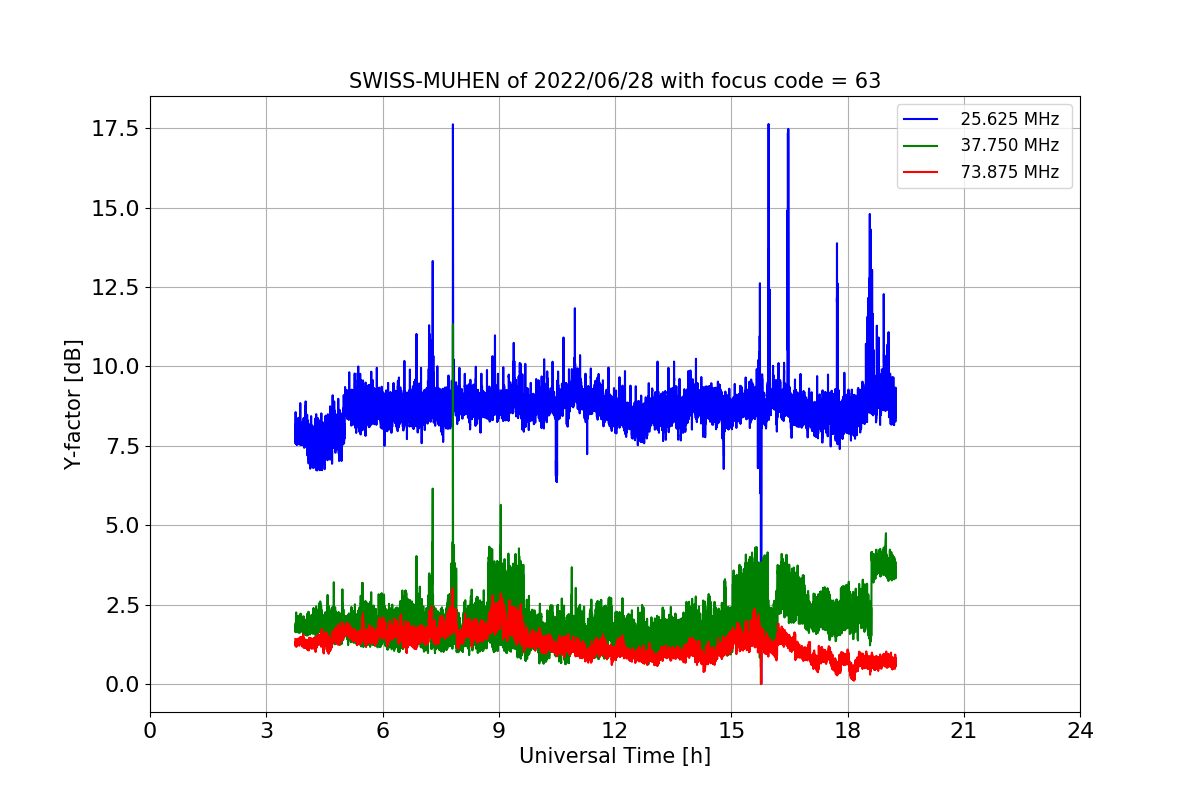Click the Y-factor [dB] axis label
This screenshot has width=1200, height=800.
point(73,404)
